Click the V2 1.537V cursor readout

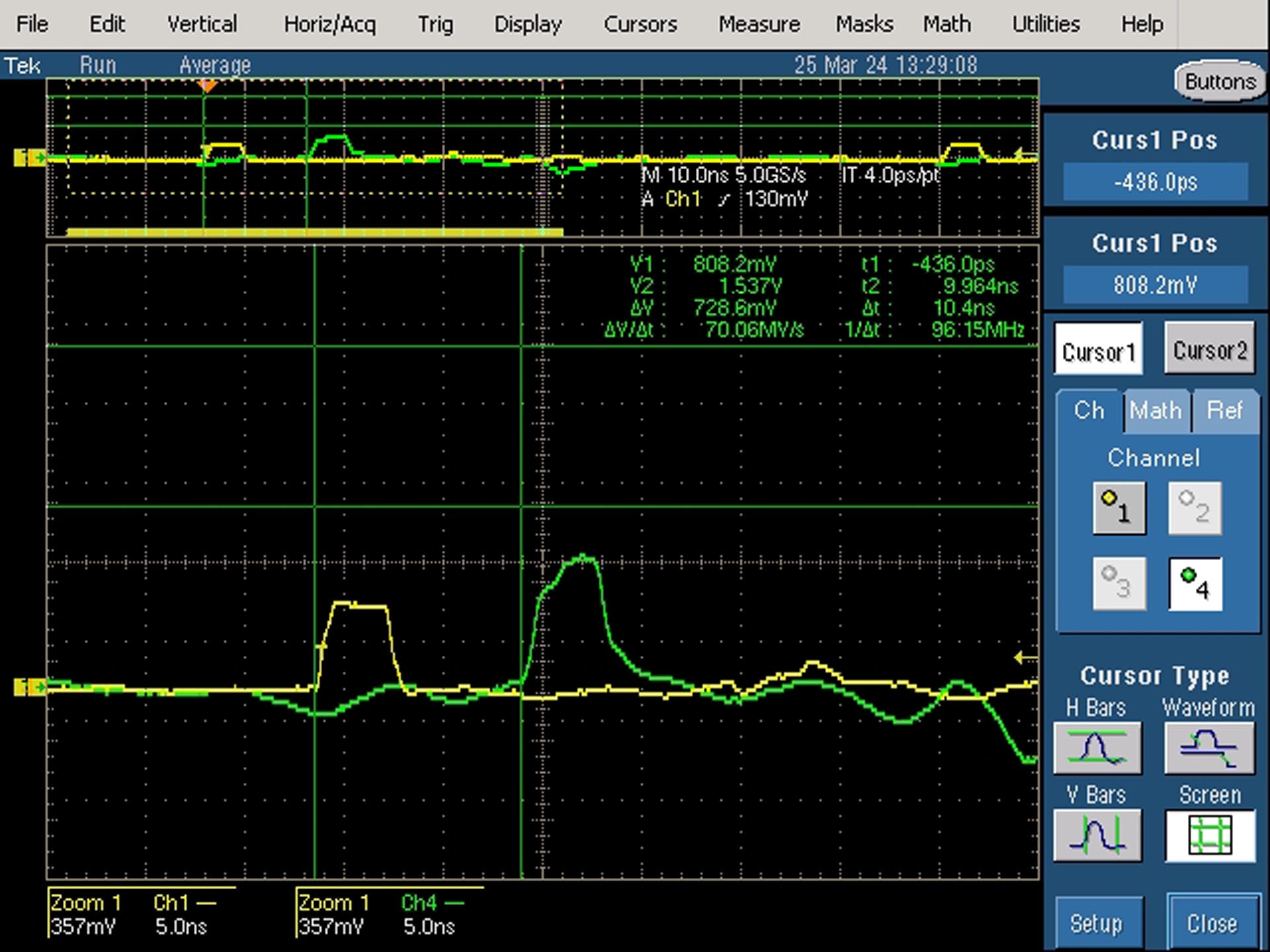[706, 286]
